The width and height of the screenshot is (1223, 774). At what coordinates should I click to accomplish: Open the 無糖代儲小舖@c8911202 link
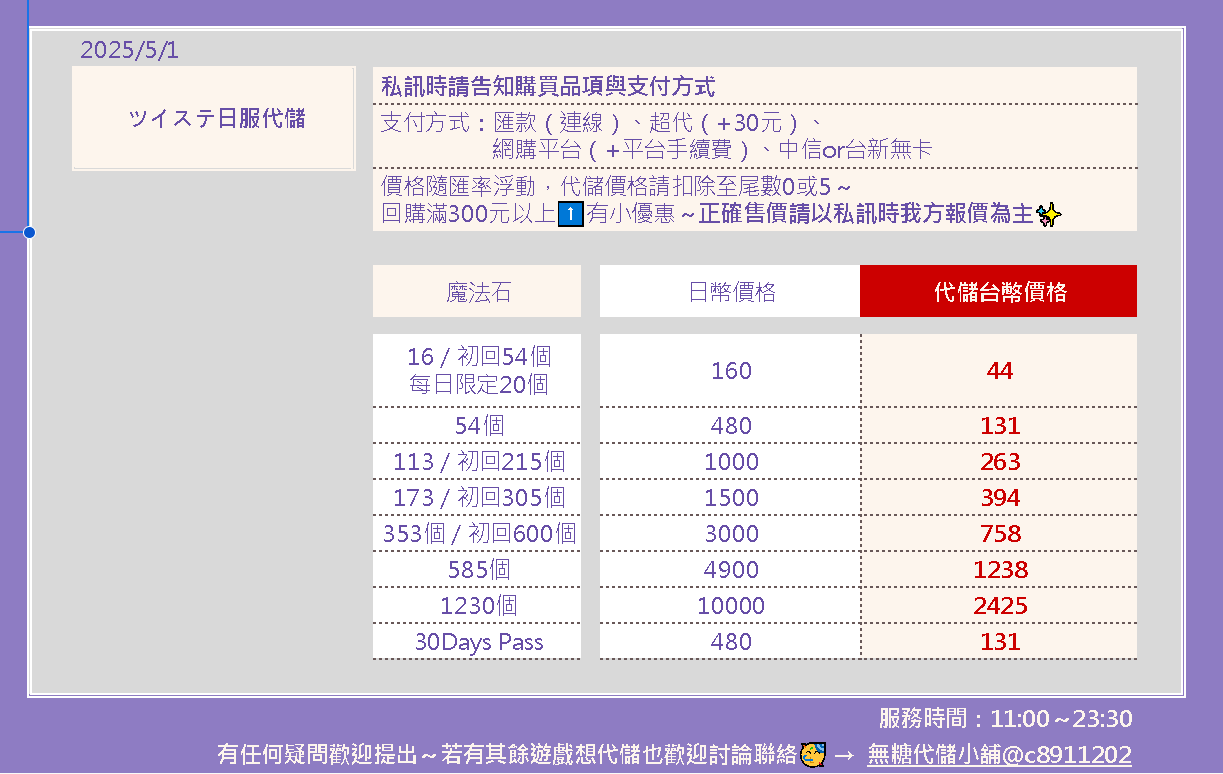(x=999, y=754)
